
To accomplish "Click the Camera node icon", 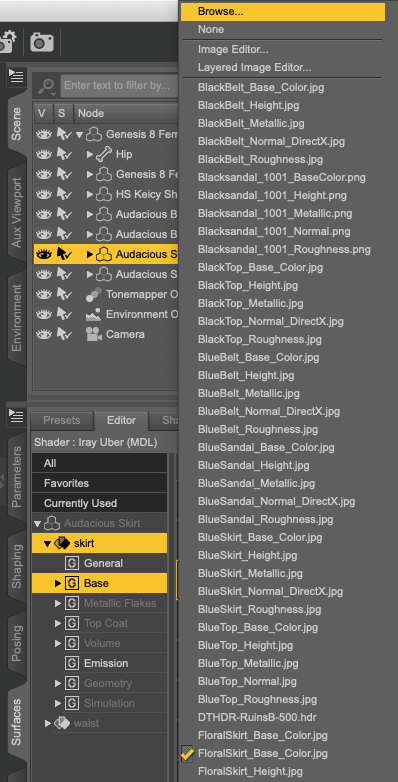I will coord(93,334).
